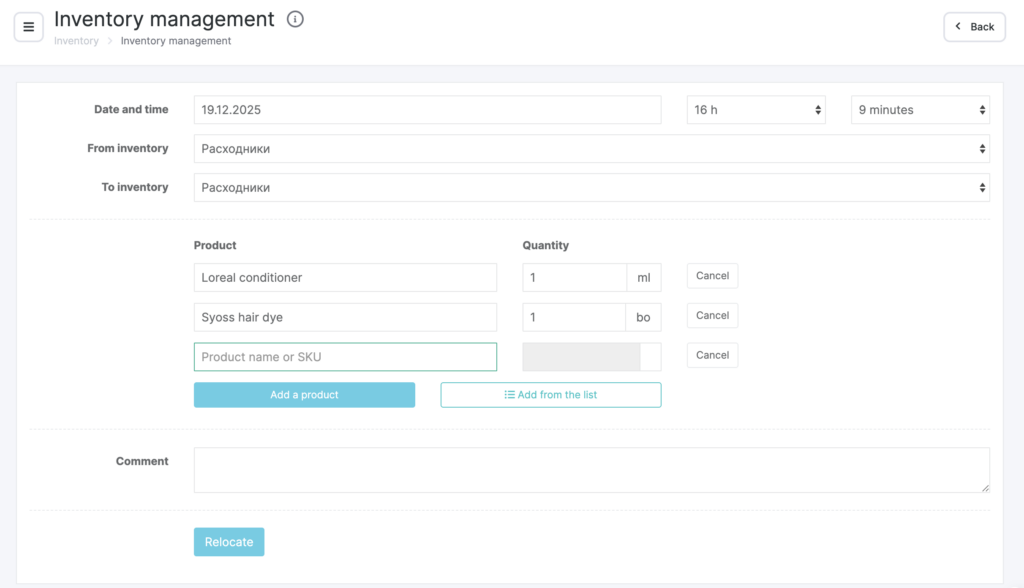Cancel the Syoss hair dye row
The image size is (1024, 588).
[x=712, y=316]
